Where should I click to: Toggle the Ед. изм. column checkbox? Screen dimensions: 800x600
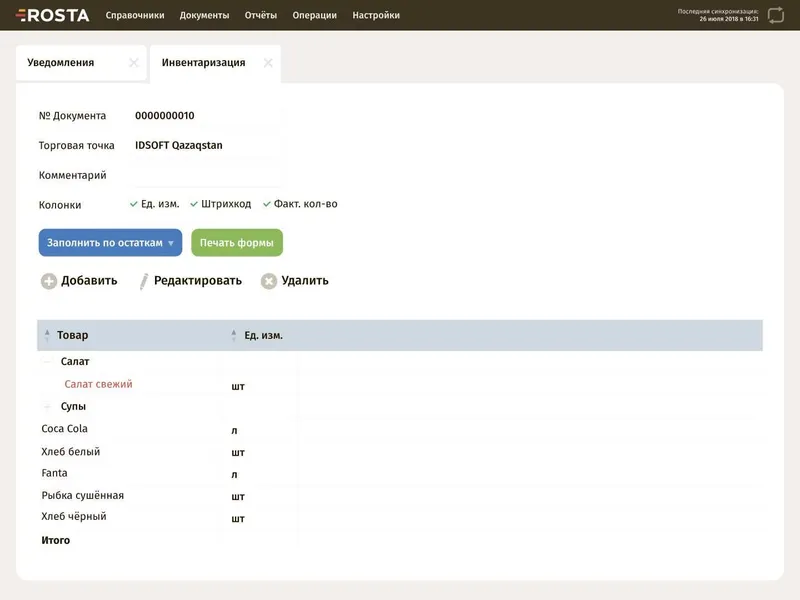coord(134,204)
